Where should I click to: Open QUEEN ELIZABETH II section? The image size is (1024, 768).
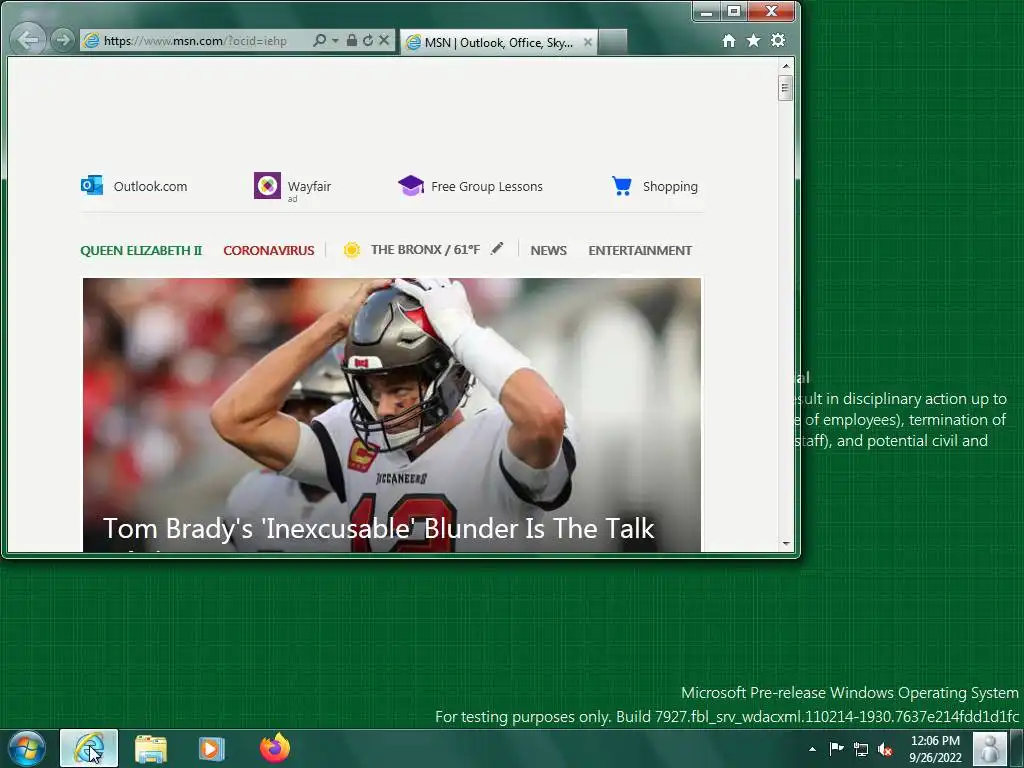141,251
